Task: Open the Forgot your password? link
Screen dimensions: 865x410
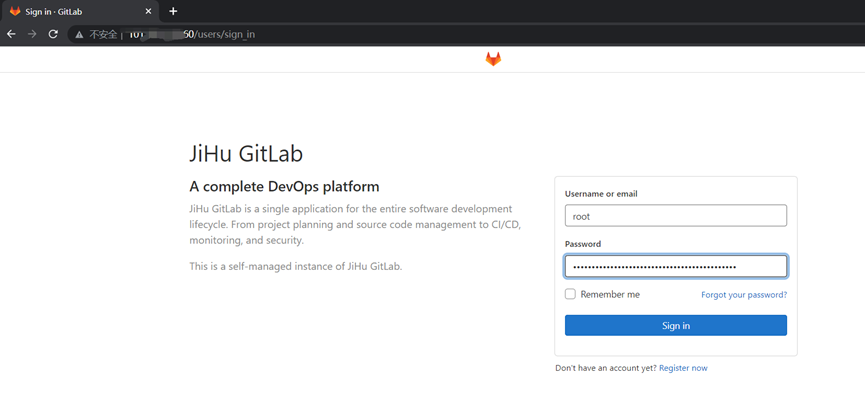Action: pos(744,295)
